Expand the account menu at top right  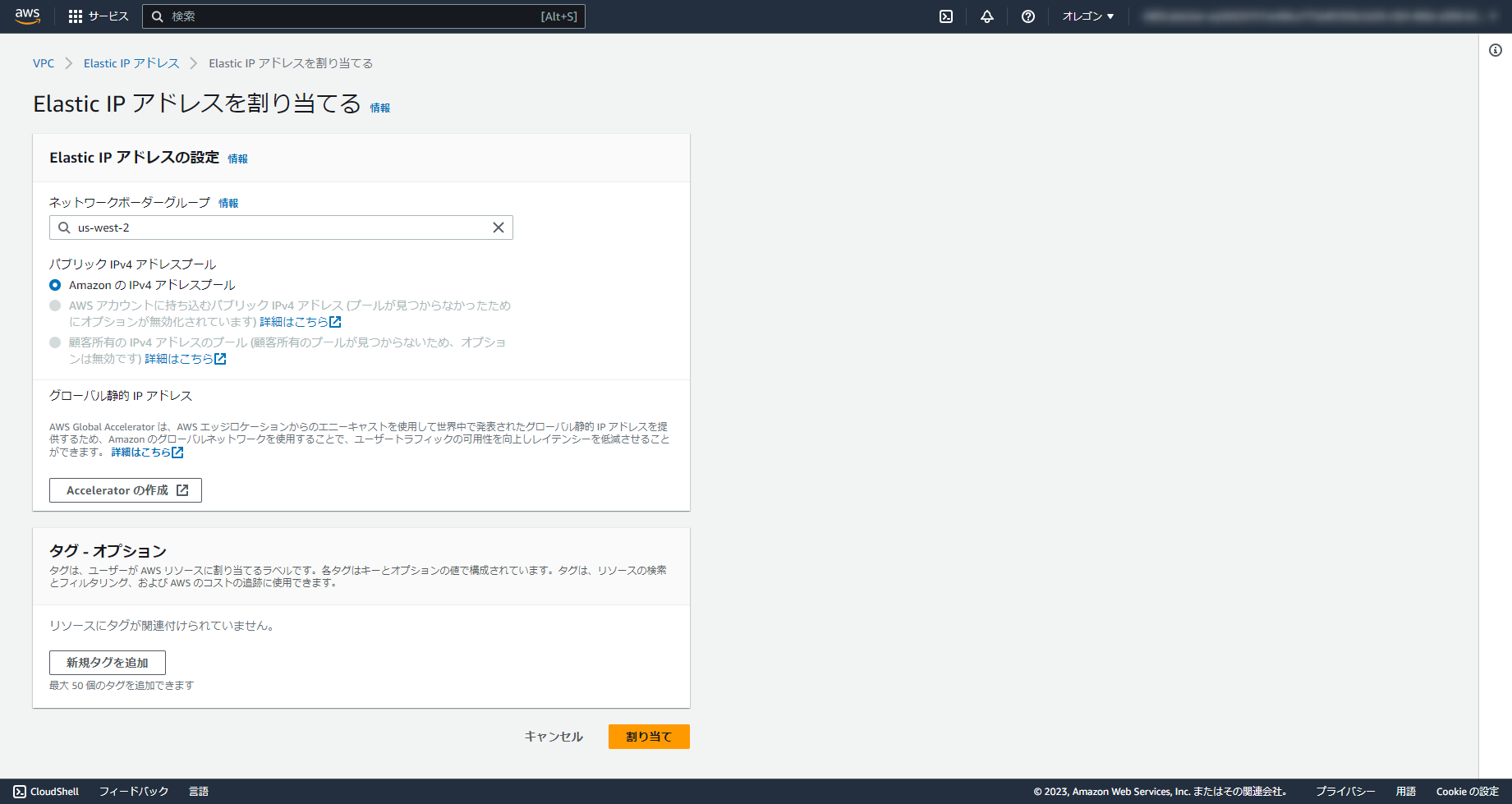coord(1314,16)
